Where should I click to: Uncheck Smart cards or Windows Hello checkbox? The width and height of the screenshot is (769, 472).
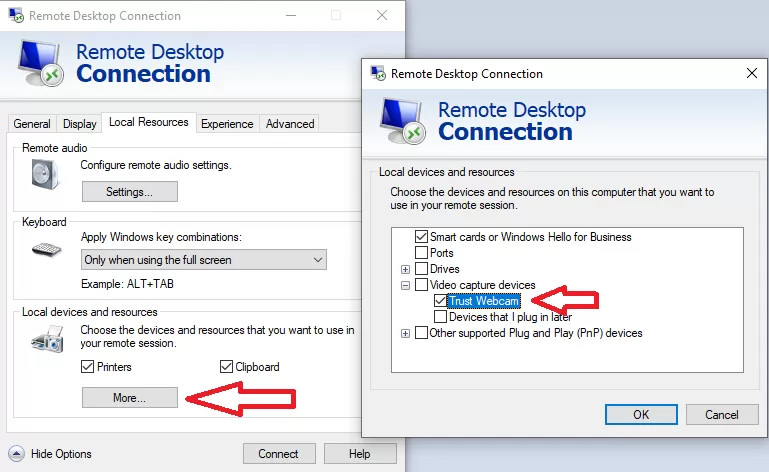421,236
